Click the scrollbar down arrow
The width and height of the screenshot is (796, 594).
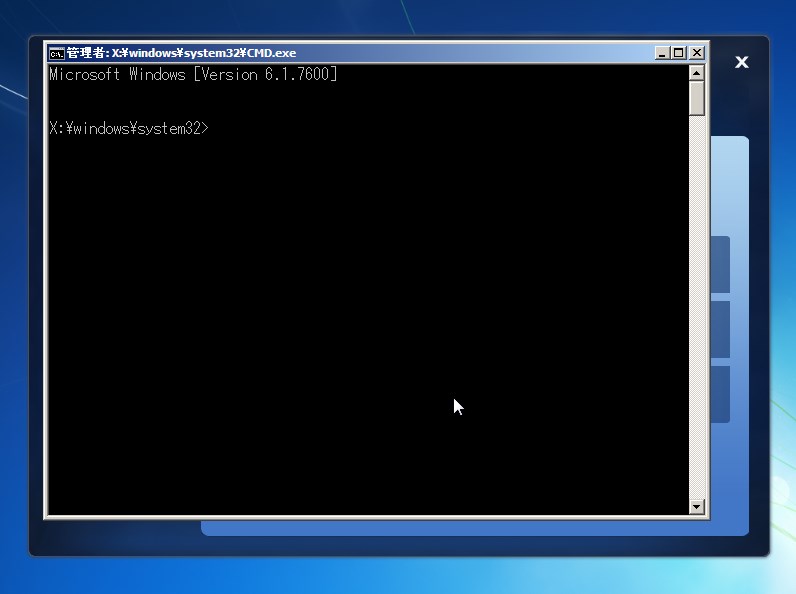[x=697, y=507]
